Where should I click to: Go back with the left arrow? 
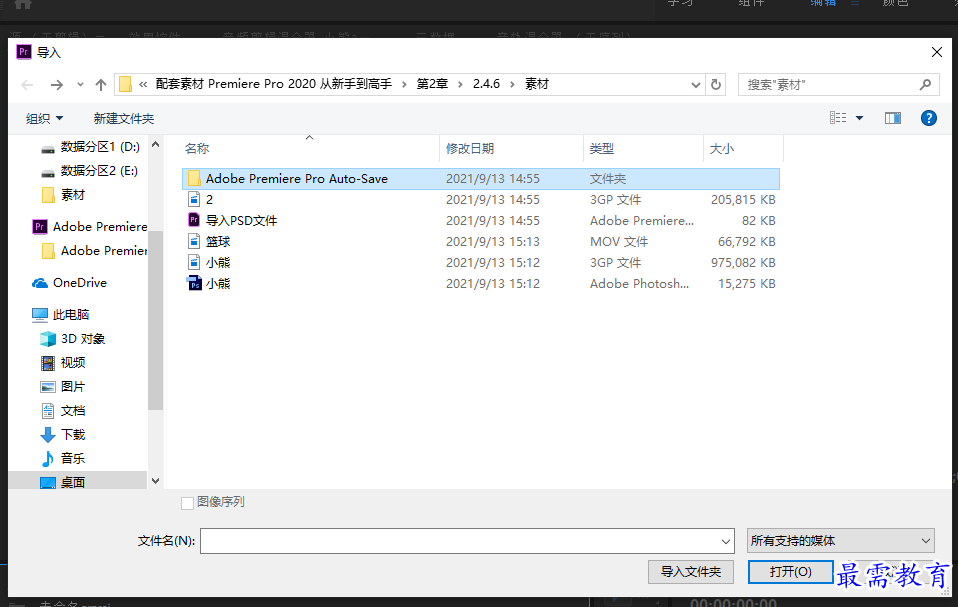[x=27, y=85]
